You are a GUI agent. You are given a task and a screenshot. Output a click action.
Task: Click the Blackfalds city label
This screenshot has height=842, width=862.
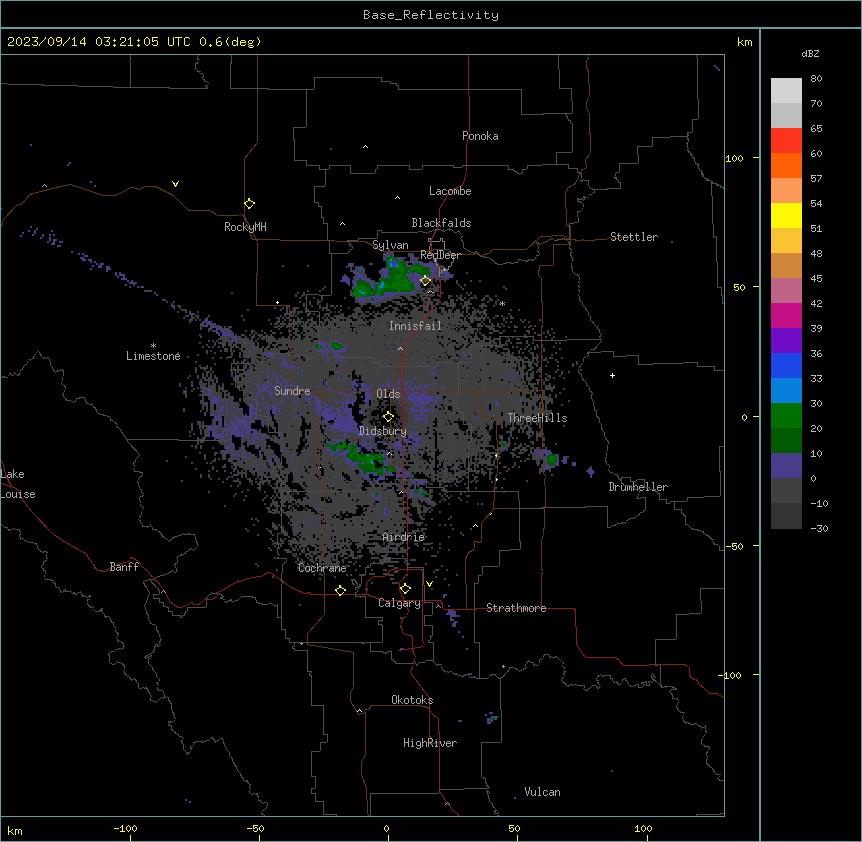coord(441,223)
